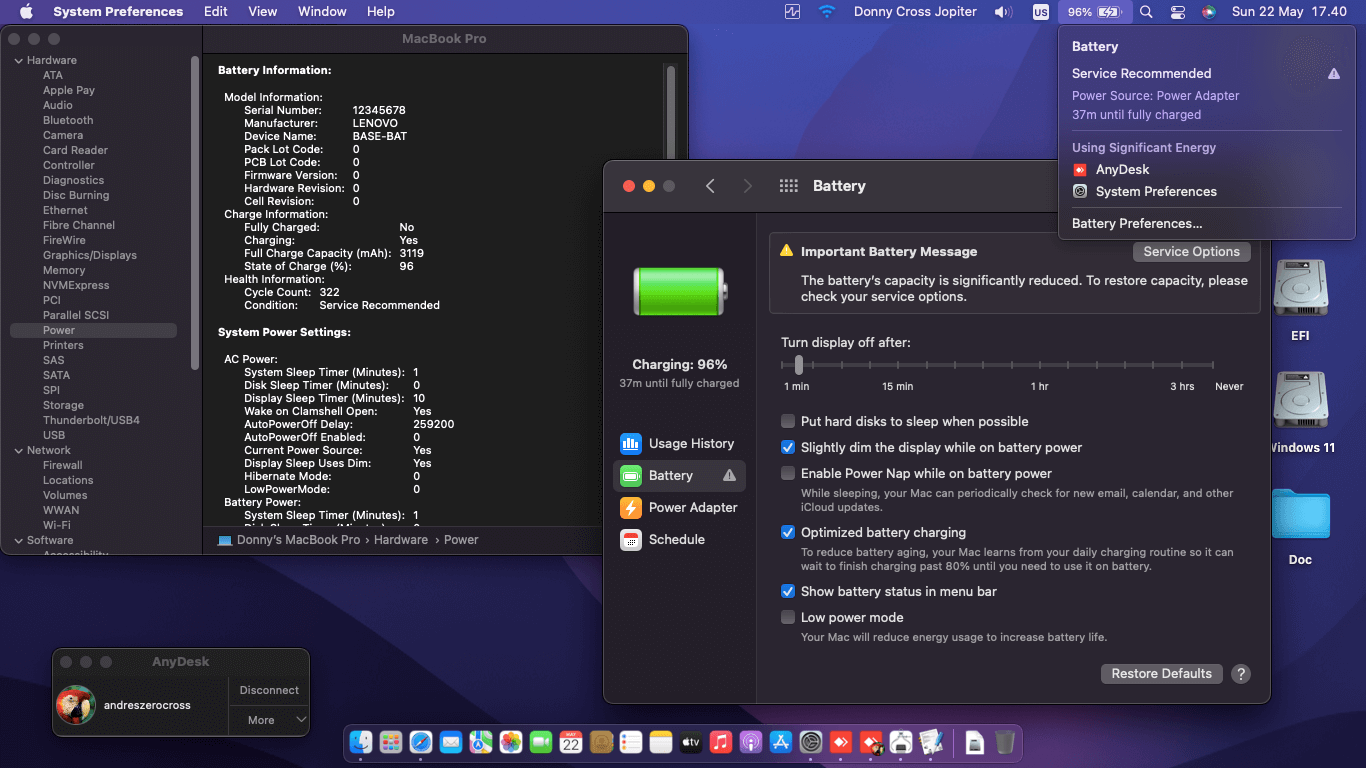This screenshot has width=1366, height=768.
Task: Click the service warning triangle in battery menu
Action: 1334,74
